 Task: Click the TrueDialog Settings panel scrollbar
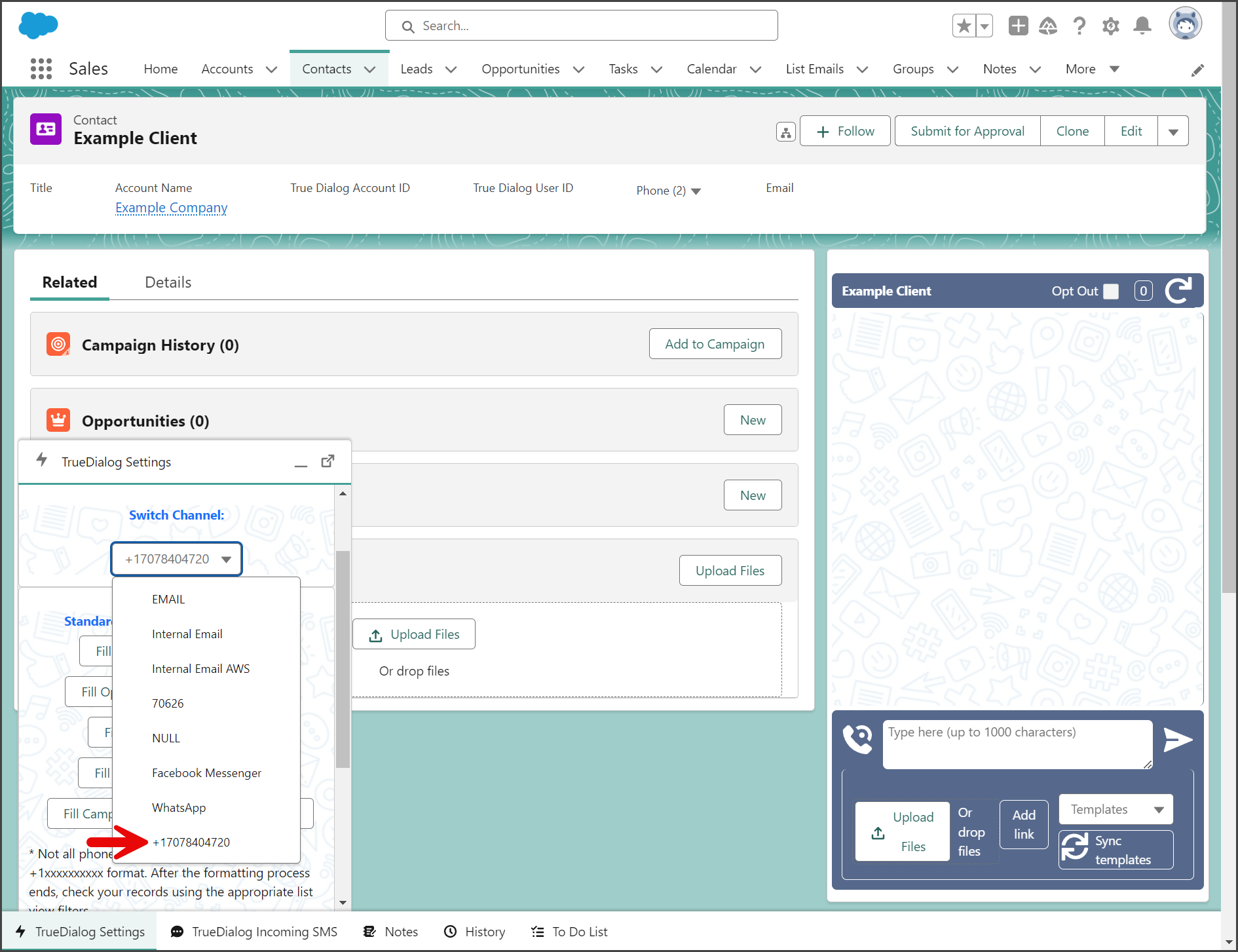click(x=343, y=658)
